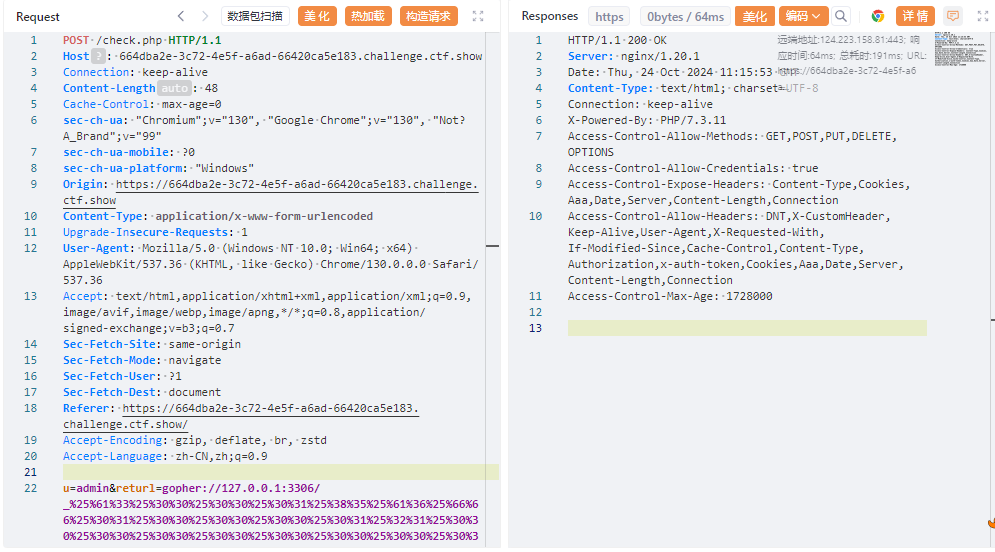Viewport: 995px width, 552px height.
Task: Click Cache-Control: max-age=0 line
Action: 142,104
